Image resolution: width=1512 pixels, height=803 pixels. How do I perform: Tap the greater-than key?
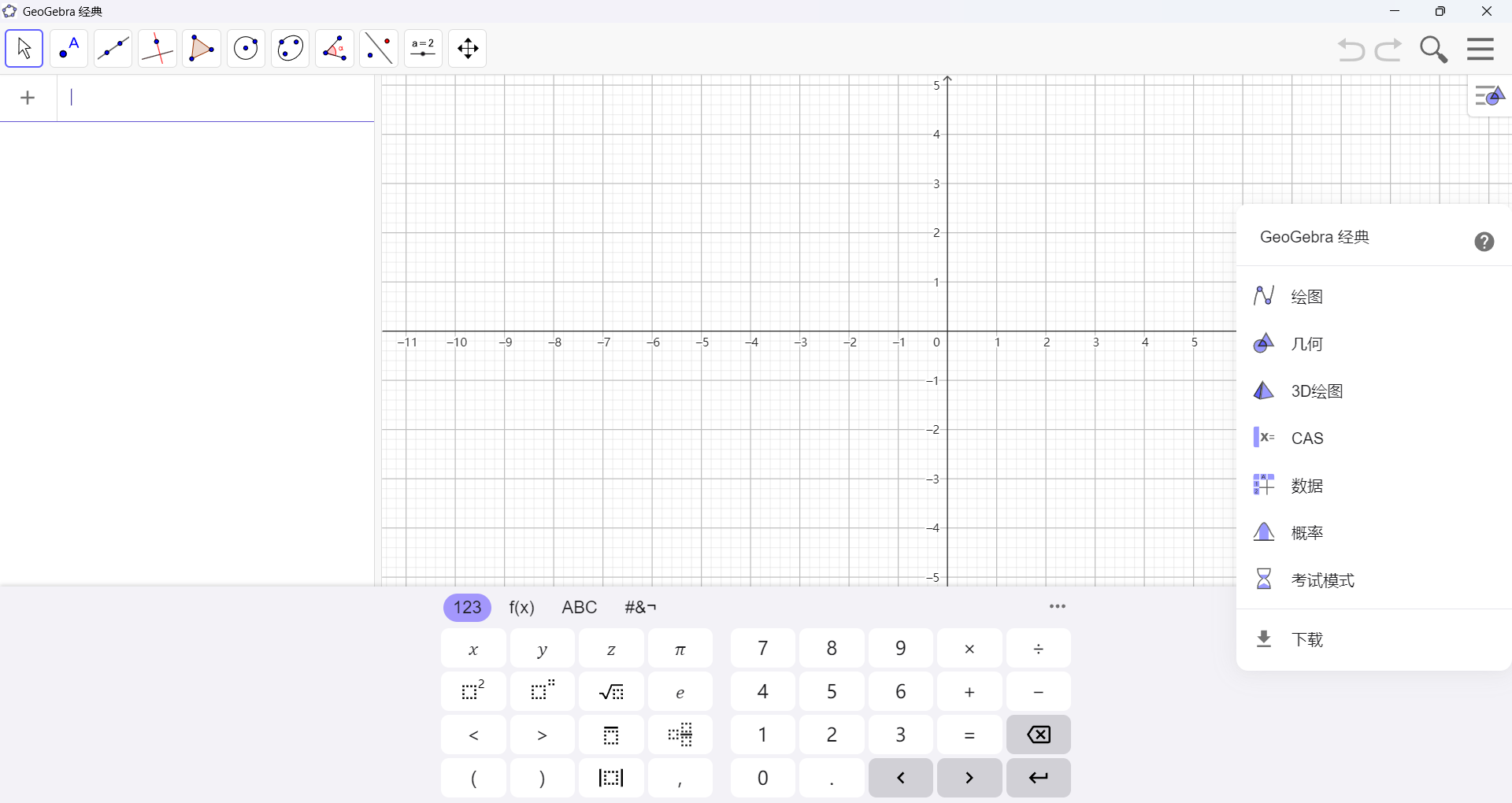pos(543,735)
